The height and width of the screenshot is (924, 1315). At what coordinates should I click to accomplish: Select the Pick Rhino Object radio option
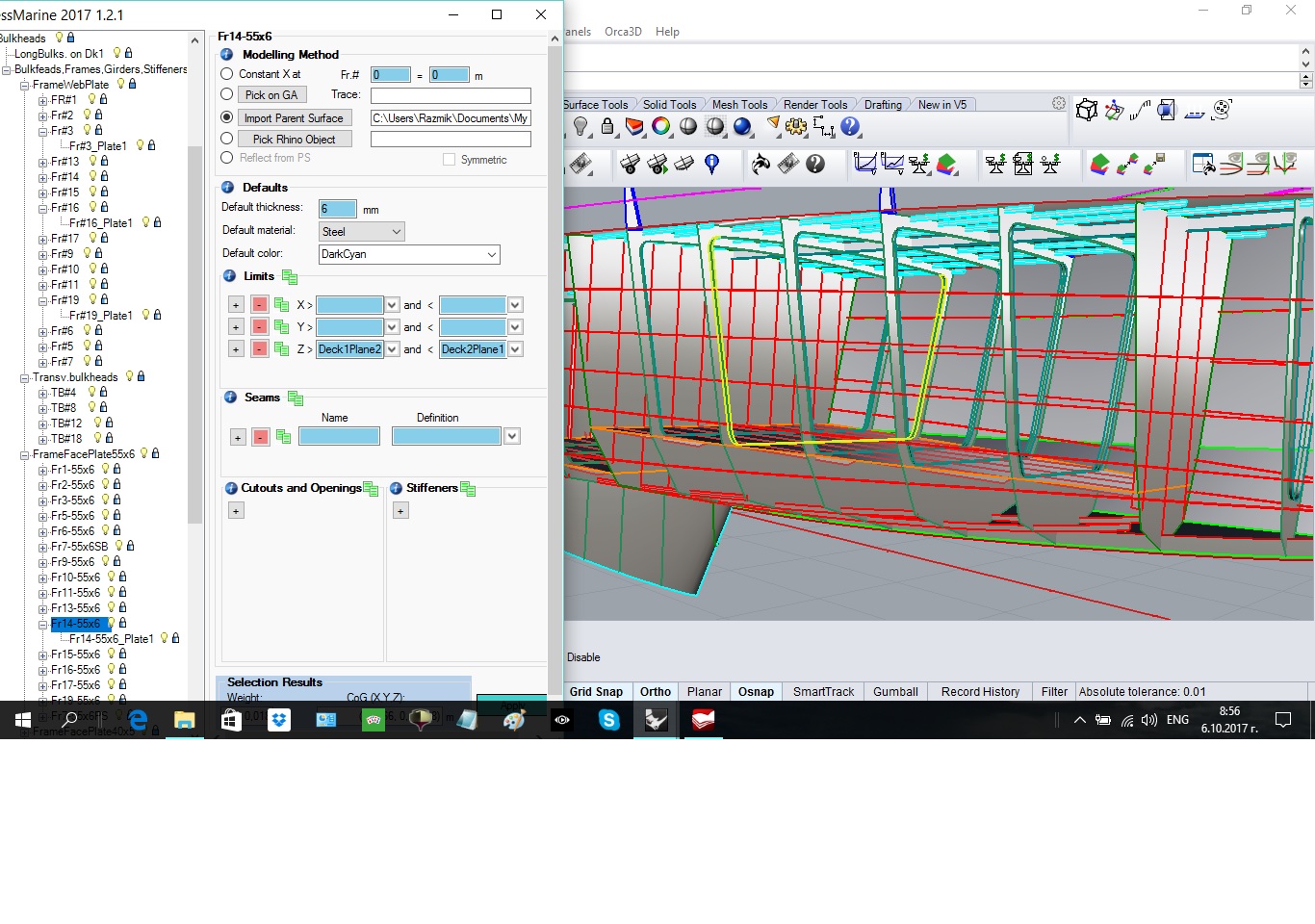click(x=227, y=139)
